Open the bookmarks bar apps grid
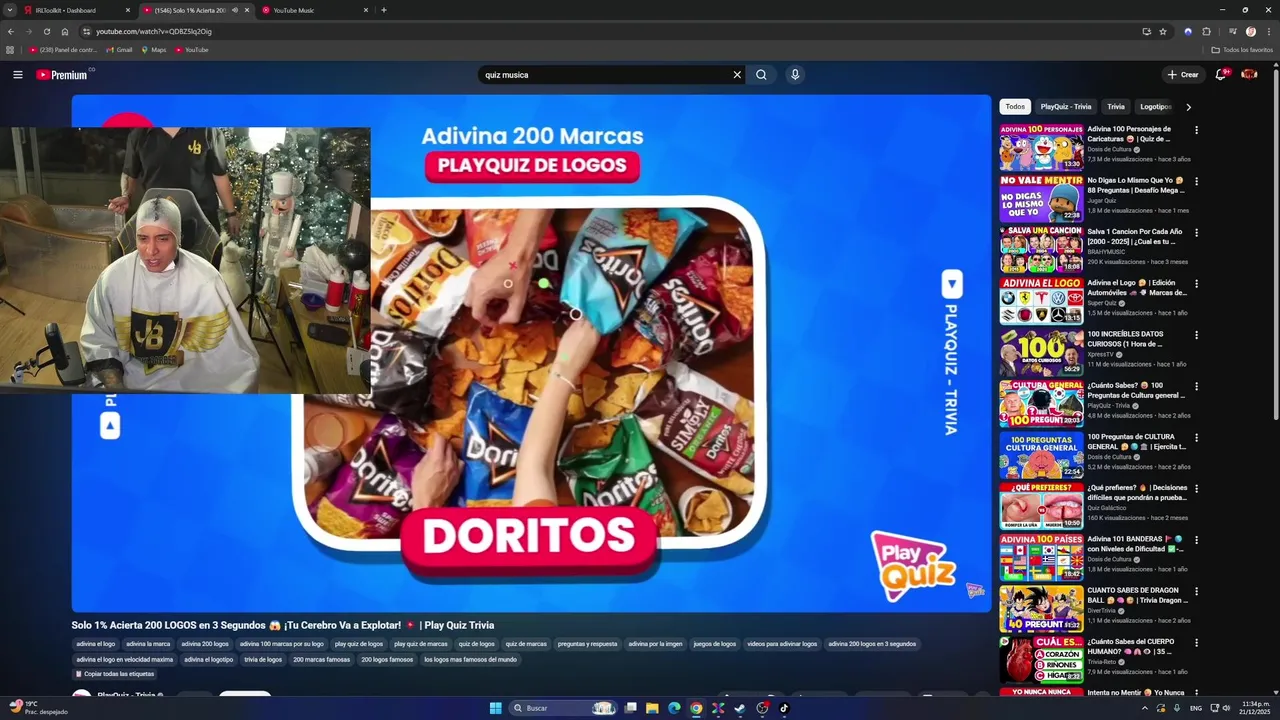Screen dimensions: 1280x720 [x=10, y=50]
